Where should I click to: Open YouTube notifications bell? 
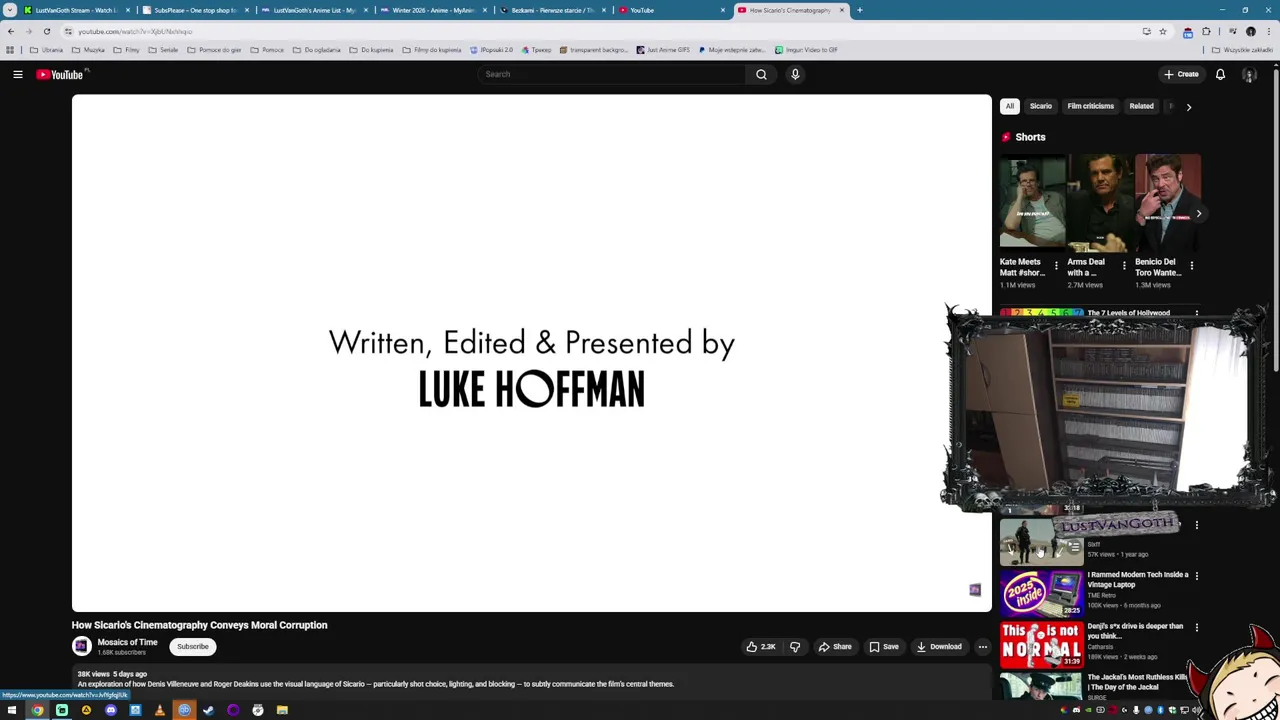(x=1220, y=74)
